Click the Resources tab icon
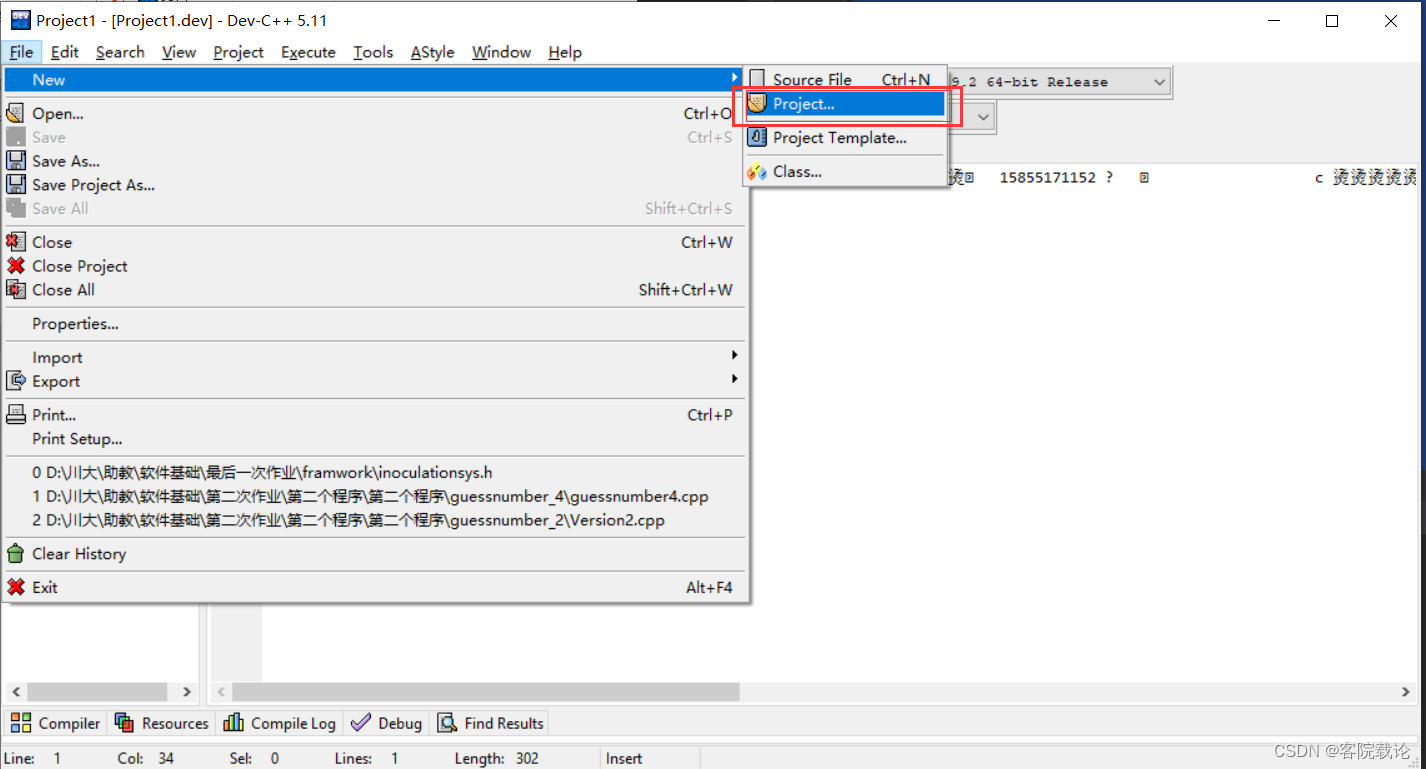The image size is (1426, 769). coord(125,723)
